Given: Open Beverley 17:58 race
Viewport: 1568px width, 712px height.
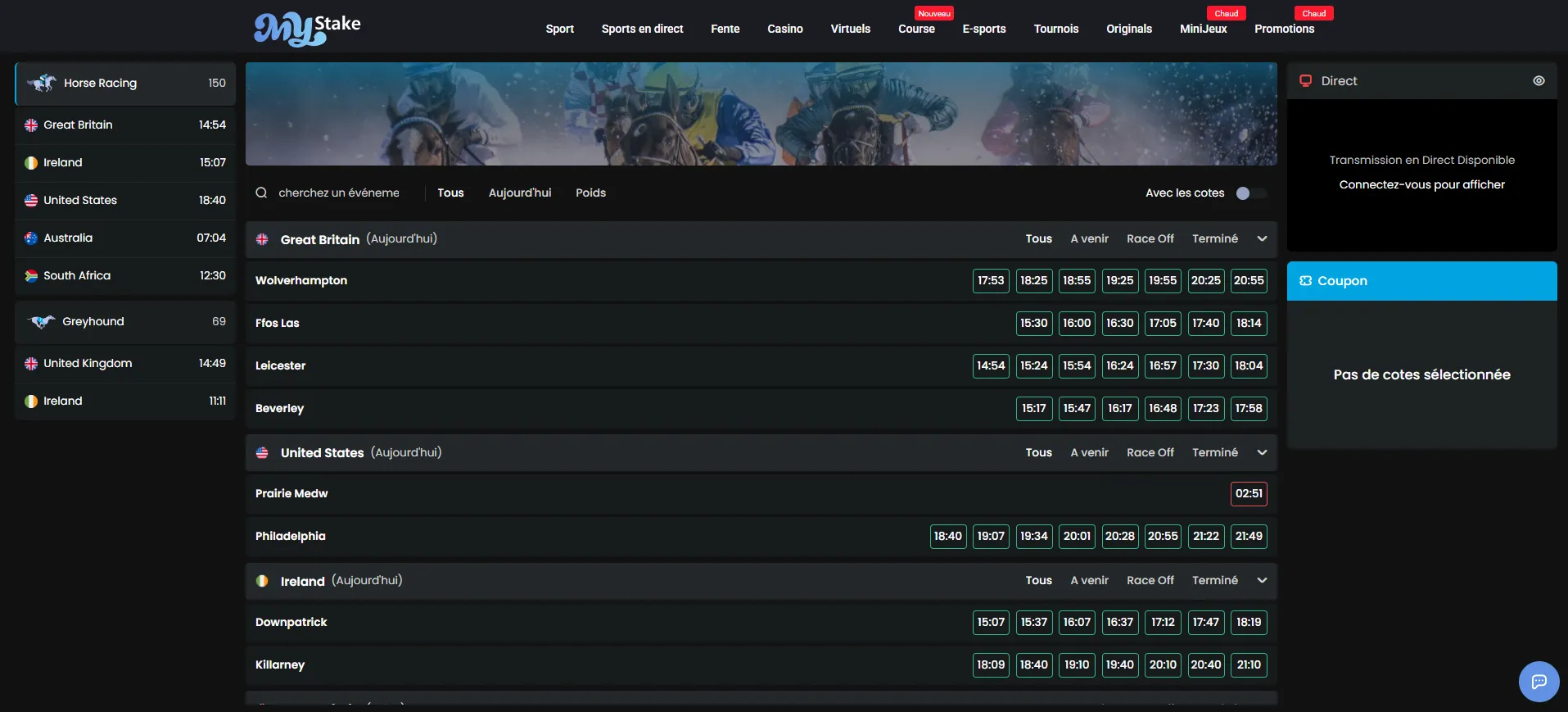Looking at the screenshot, I should (1249, 408).
